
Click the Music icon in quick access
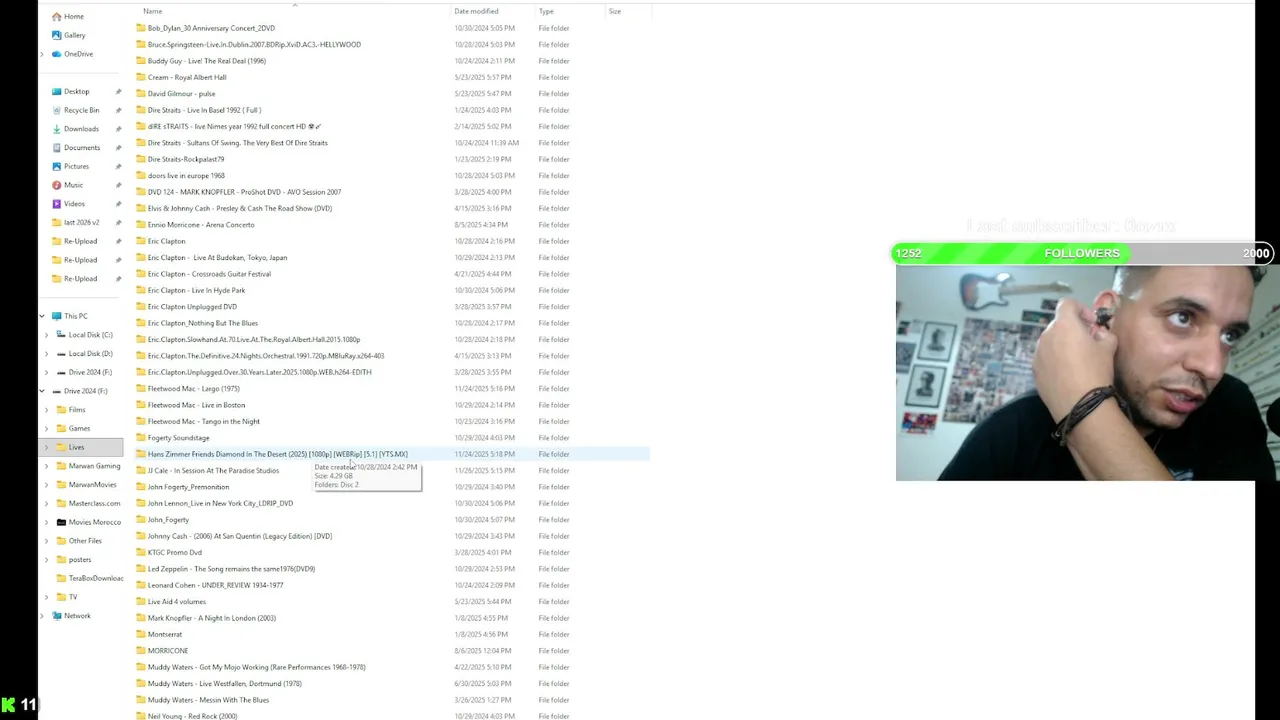coord(57,185)
